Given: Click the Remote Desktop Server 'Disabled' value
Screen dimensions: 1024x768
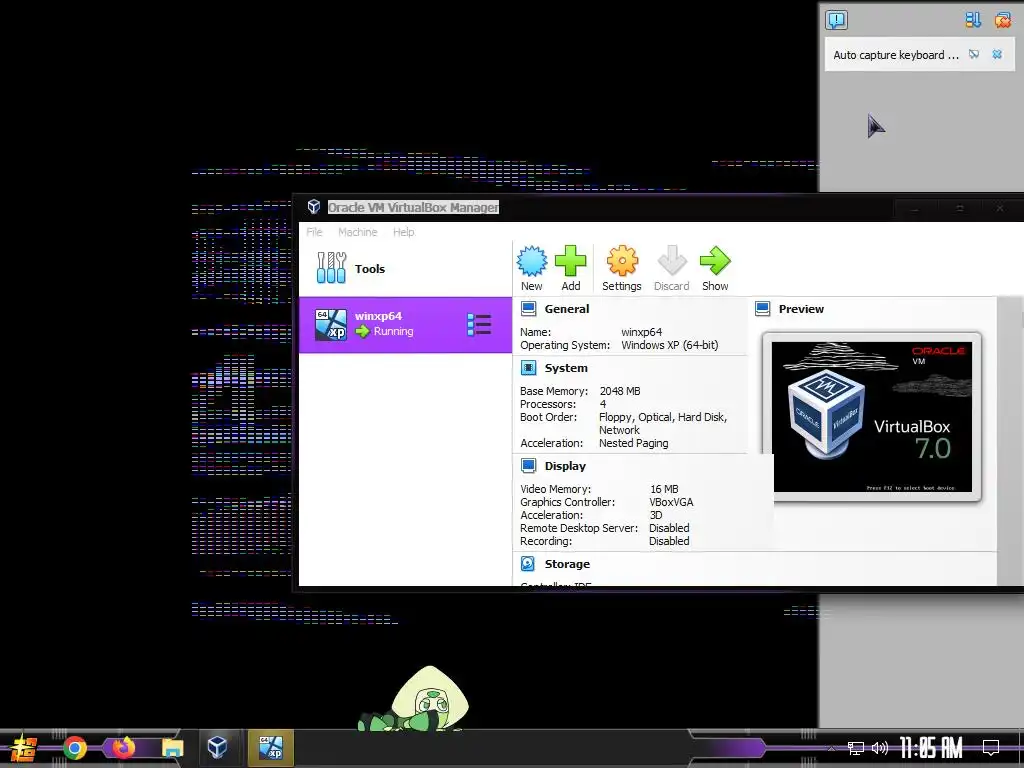Looking at the screenshot, I should (669, 528).
